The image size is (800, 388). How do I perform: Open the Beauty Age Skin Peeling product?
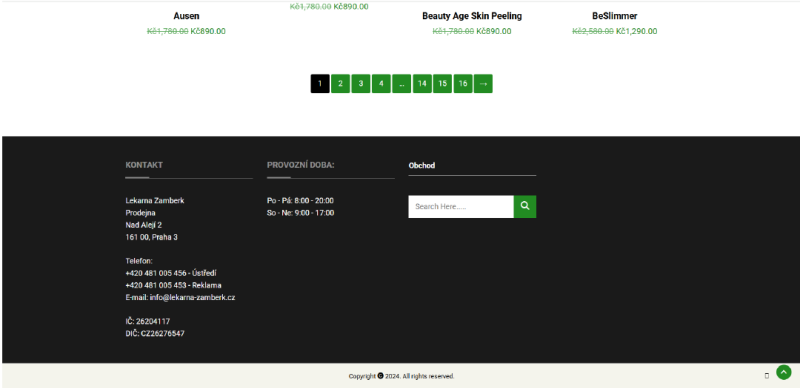click(472, 16)
